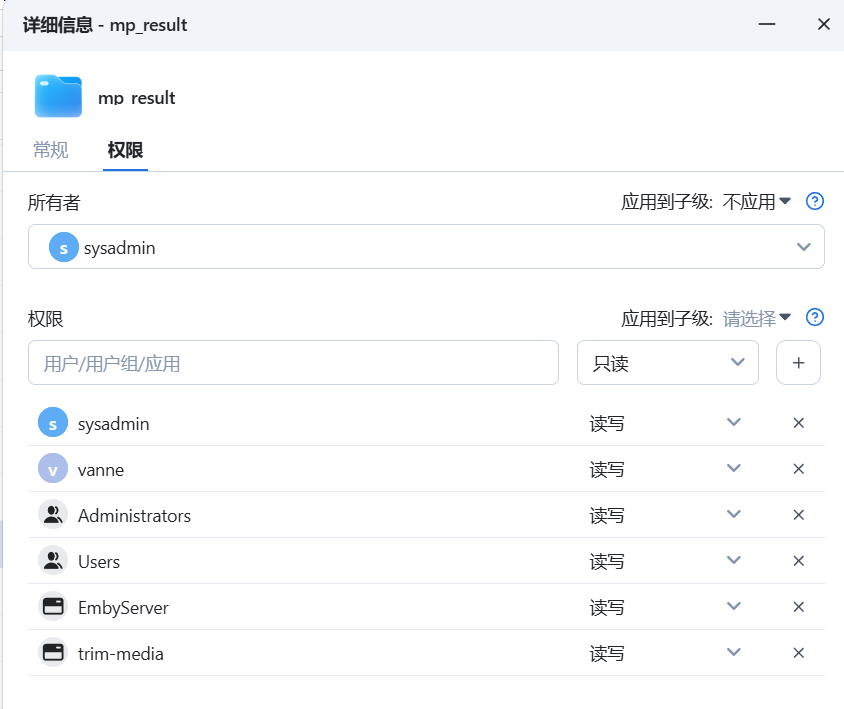Screen dimensions: 844x709
Task: Change EmbyServer's 读写 permission level
Action: coord(733,607)
